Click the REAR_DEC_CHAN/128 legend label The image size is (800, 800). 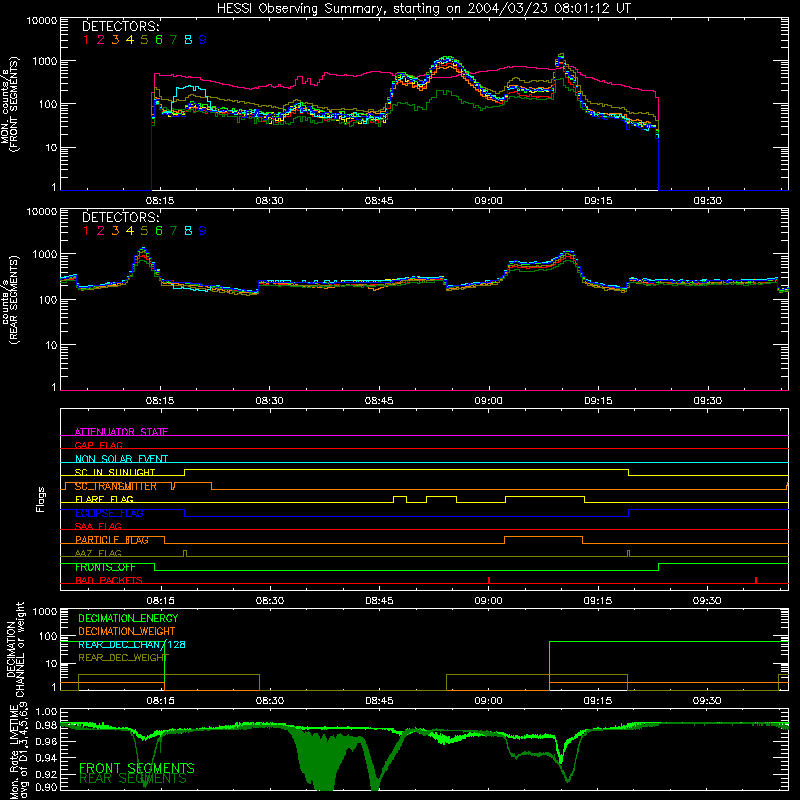pyautogui.click(x=132, y=645)
